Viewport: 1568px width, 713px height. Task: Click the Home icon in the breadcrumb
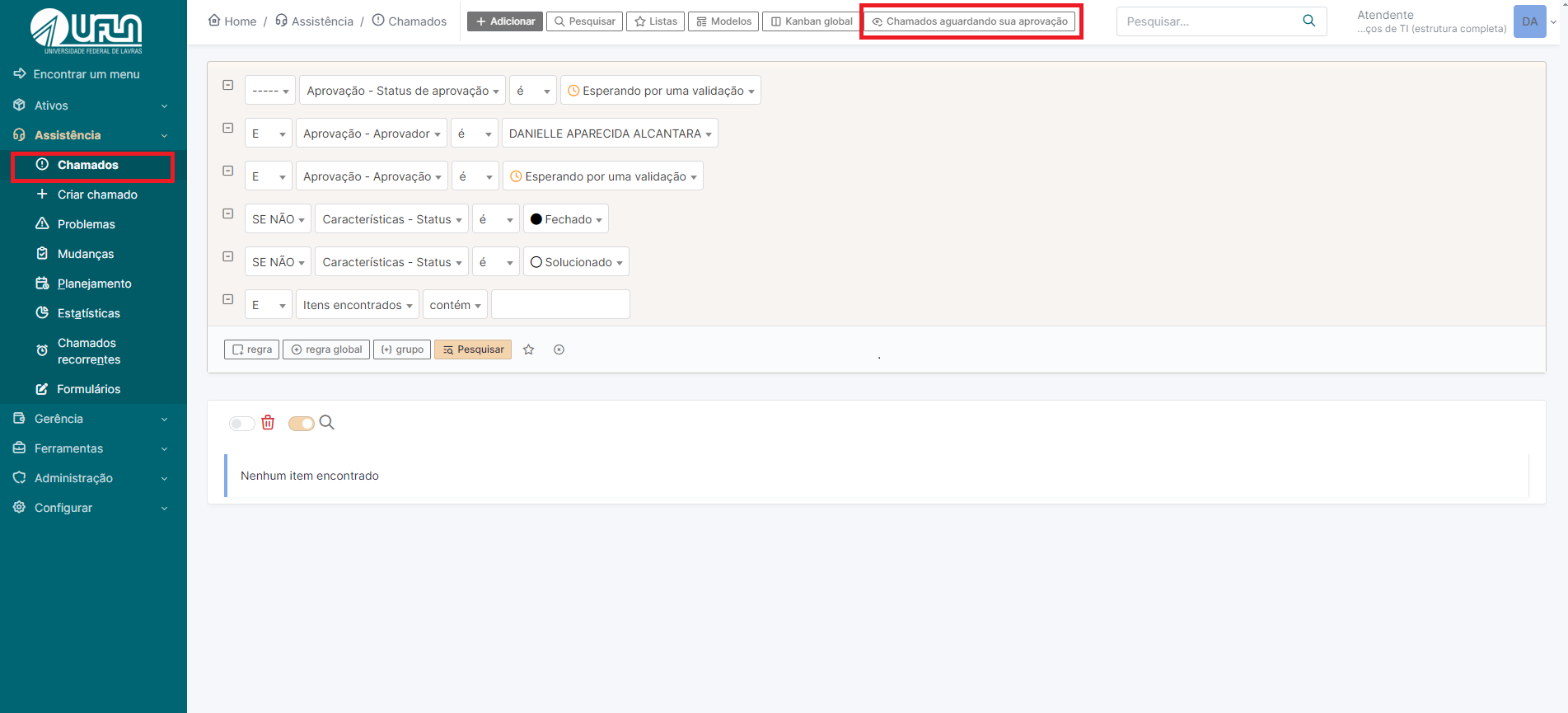point(214,20)
